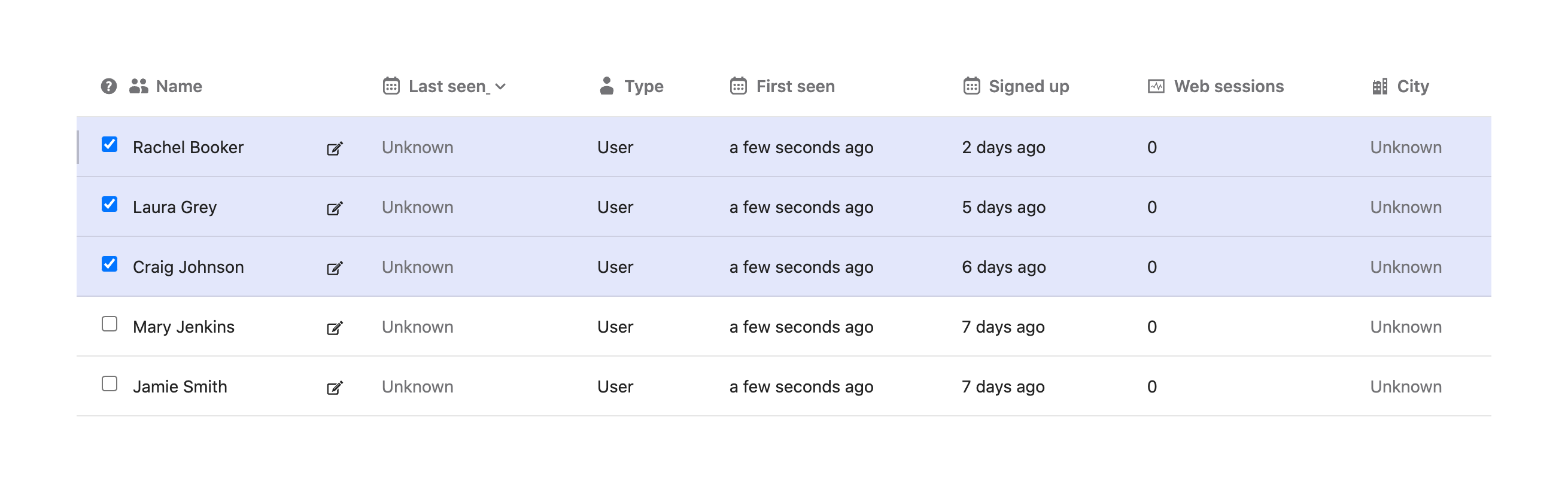Tick the checkbox for Jamie Smith

[110, 384]
